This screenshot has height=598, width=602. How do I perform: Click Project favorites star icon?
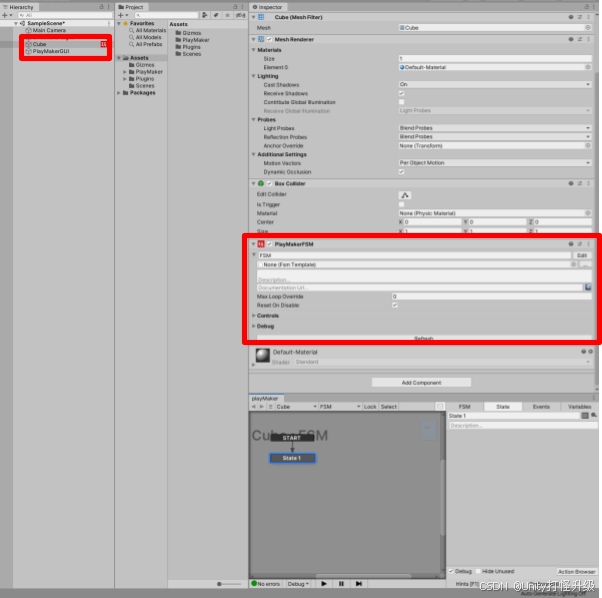tap(228, 15)
